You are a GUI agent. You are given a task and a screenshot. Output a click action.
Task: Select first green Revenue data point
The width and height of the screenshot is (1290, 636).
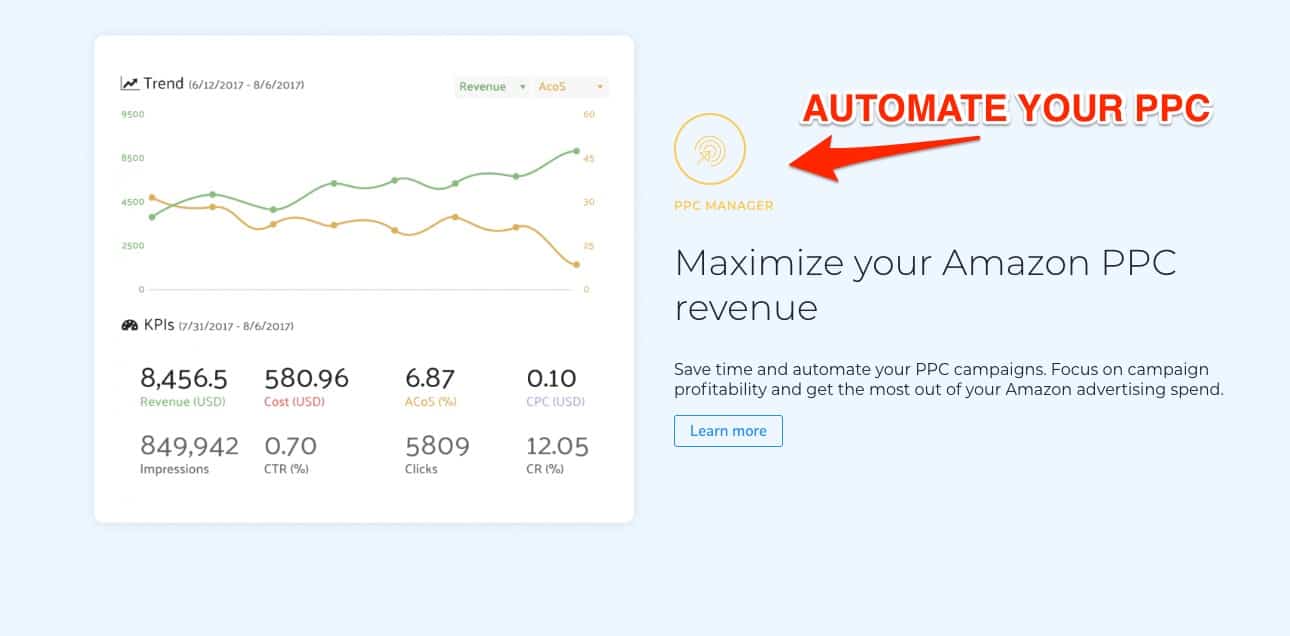[152, 216]
